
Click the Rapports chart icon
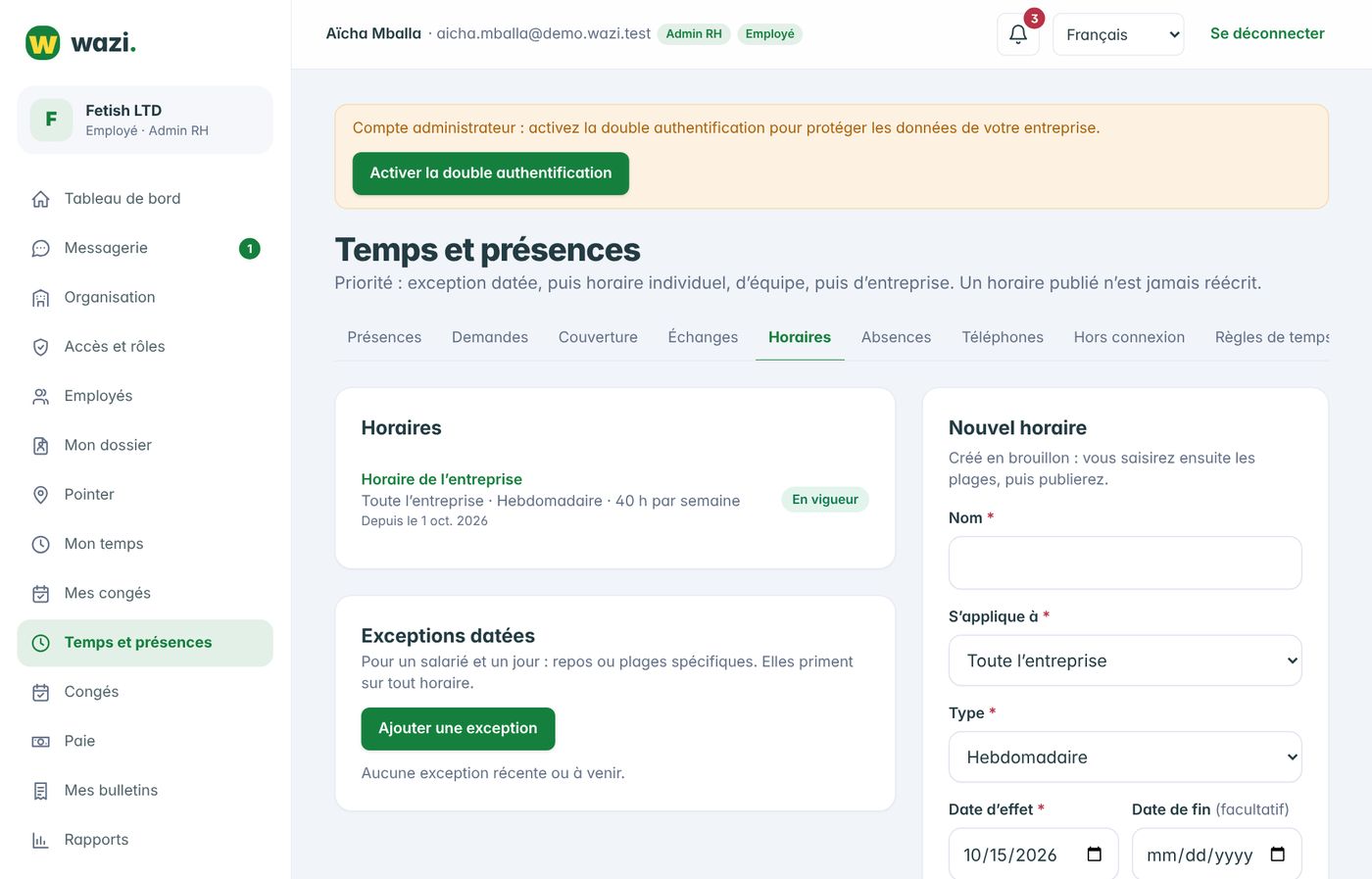[40, 840]
